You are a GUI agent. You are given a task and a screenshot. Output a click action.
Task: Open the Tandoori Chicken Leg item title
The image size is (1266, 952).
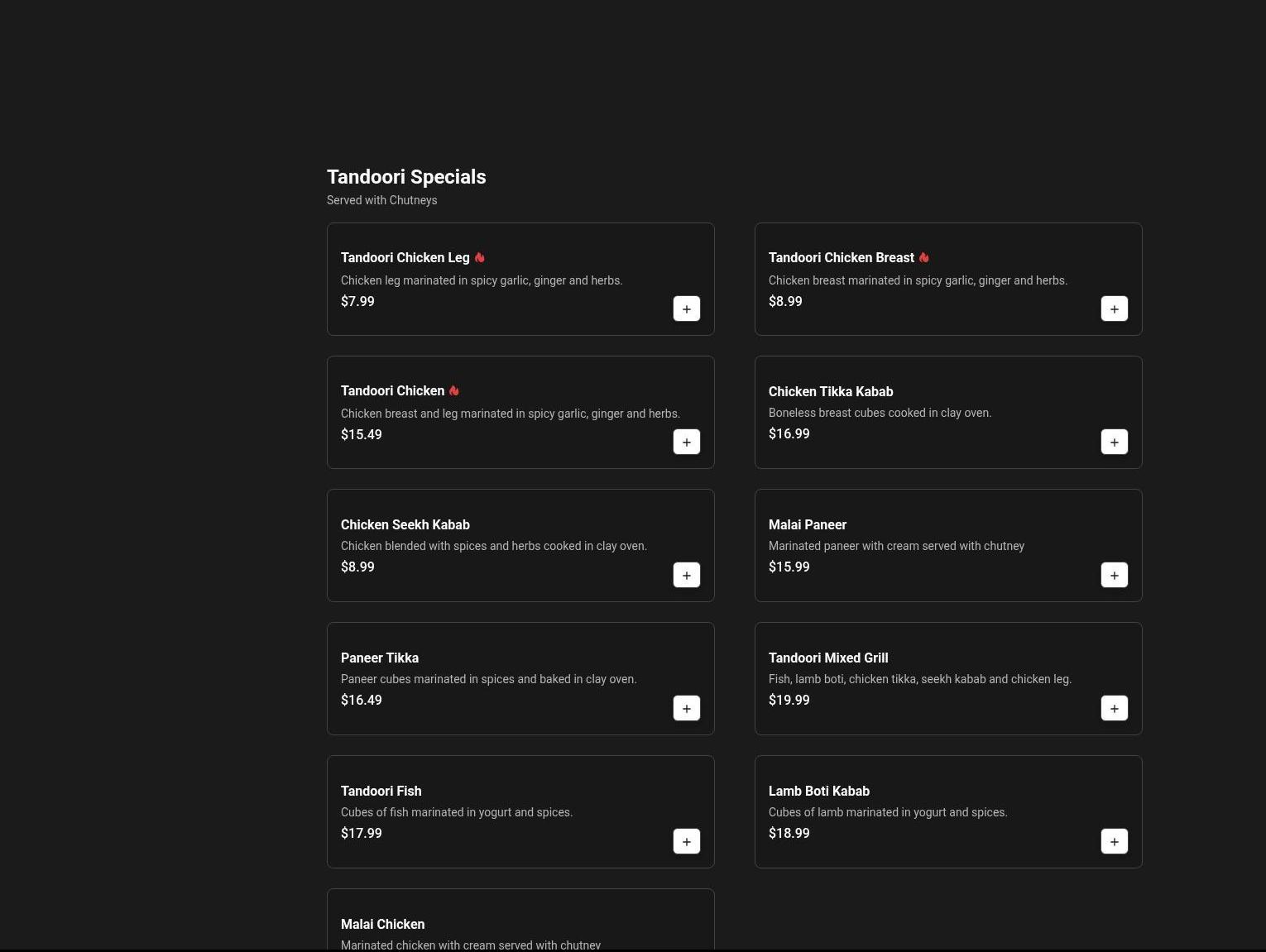tap(405, 258)
